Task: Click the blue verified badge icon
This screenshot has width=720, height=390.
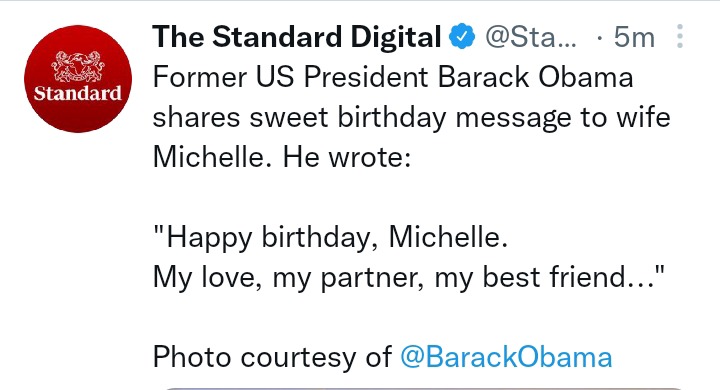Action: pyautogui.click(x=461, y=37)
